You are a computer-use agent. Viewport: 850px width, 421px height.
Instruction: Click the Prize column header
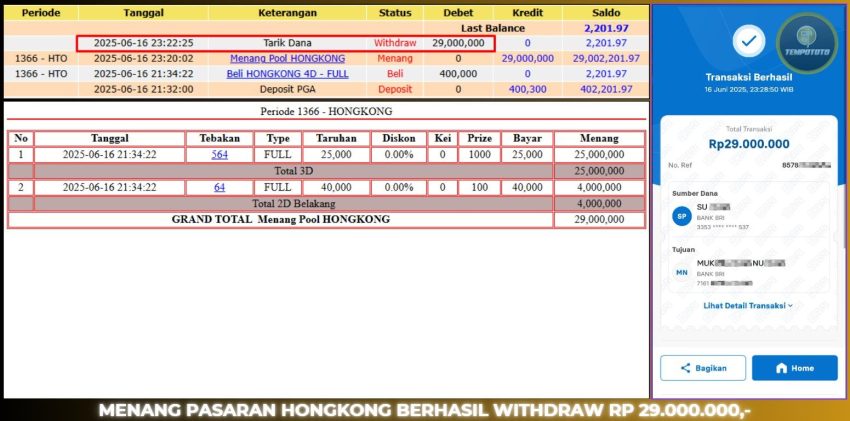(x=479, y=139)
